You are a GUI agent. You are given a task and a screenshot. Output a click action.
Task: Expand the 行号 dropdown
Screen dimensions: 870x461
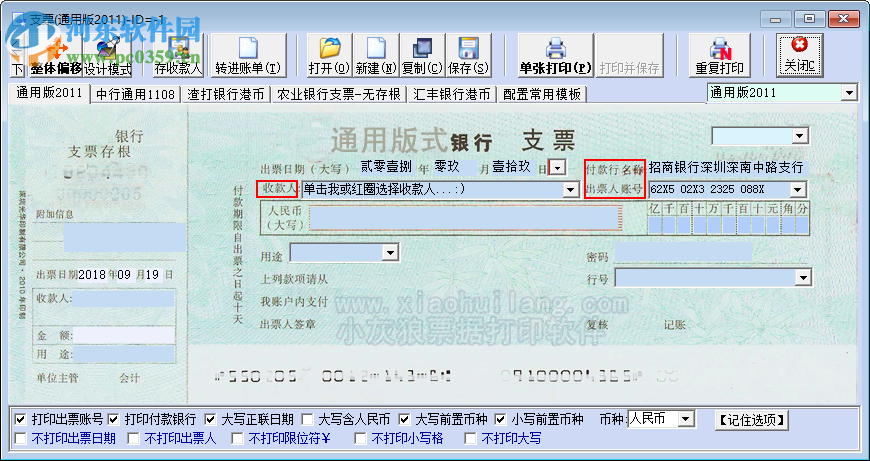coord(803,277)
